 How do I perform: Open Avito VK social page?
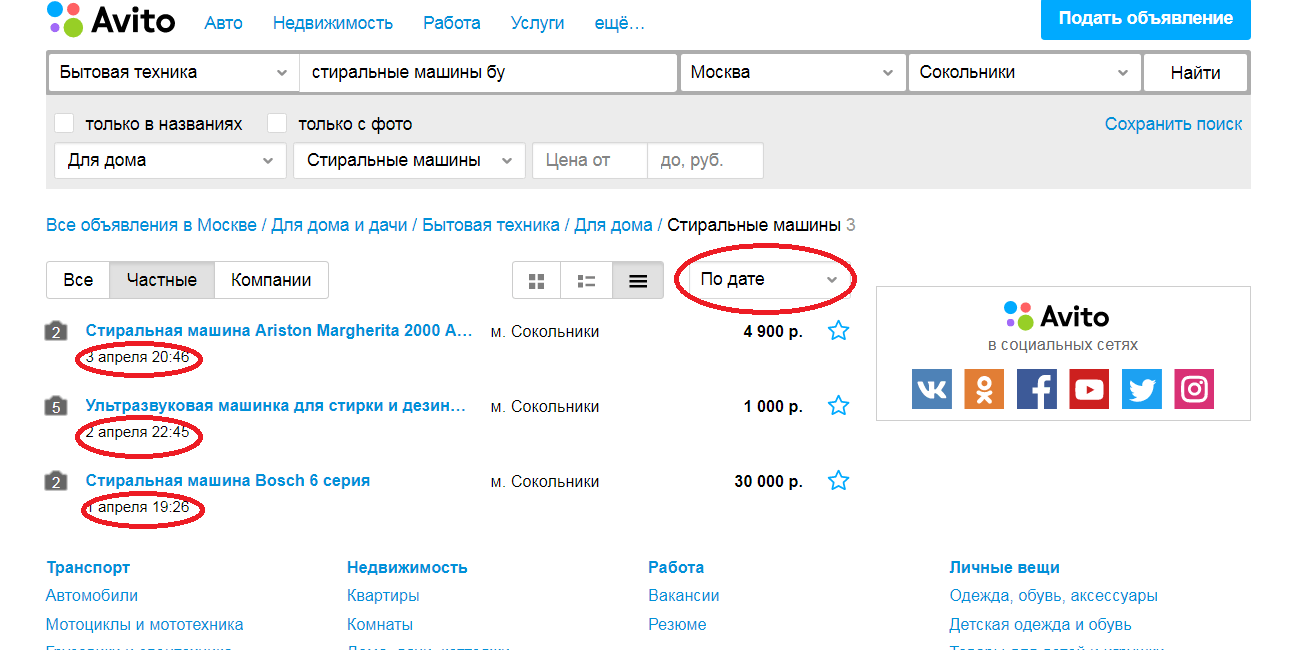point(931,389)
